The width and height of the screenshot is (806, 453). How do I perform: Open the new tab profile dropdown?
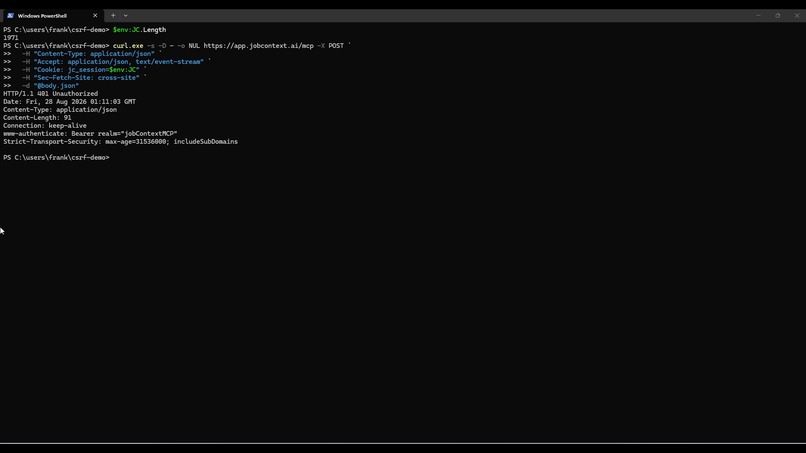click(125, 15)
